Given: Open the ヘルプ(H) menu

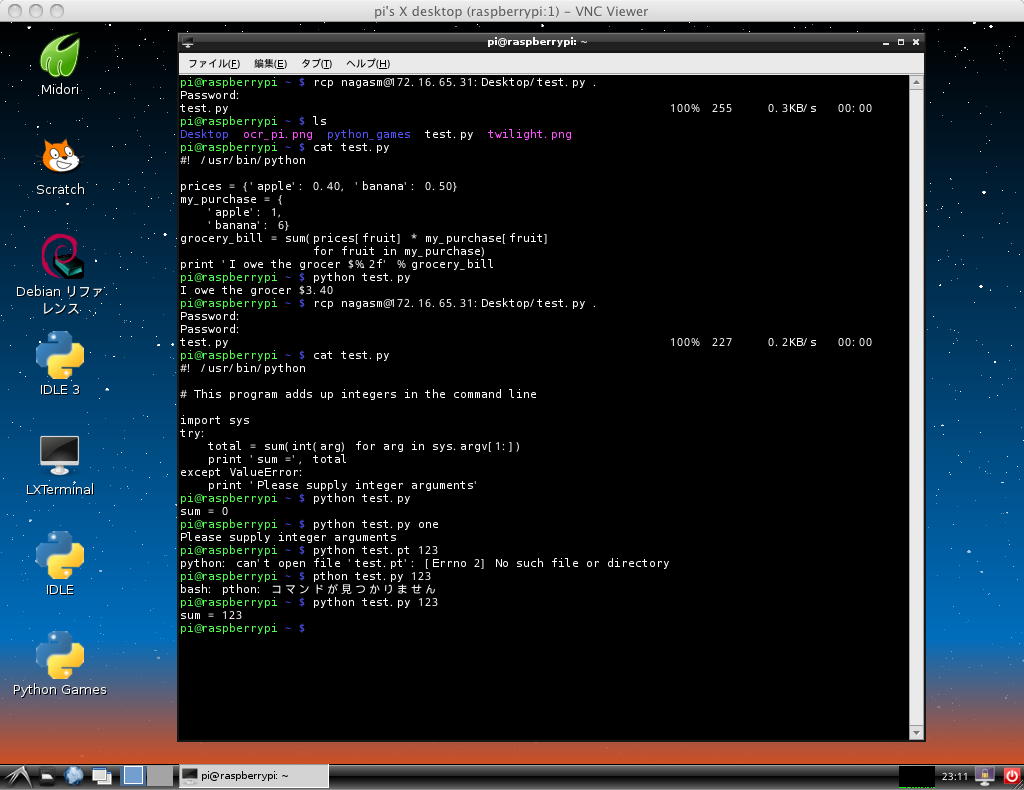Looking at the screenshot, I should (368, 63).
